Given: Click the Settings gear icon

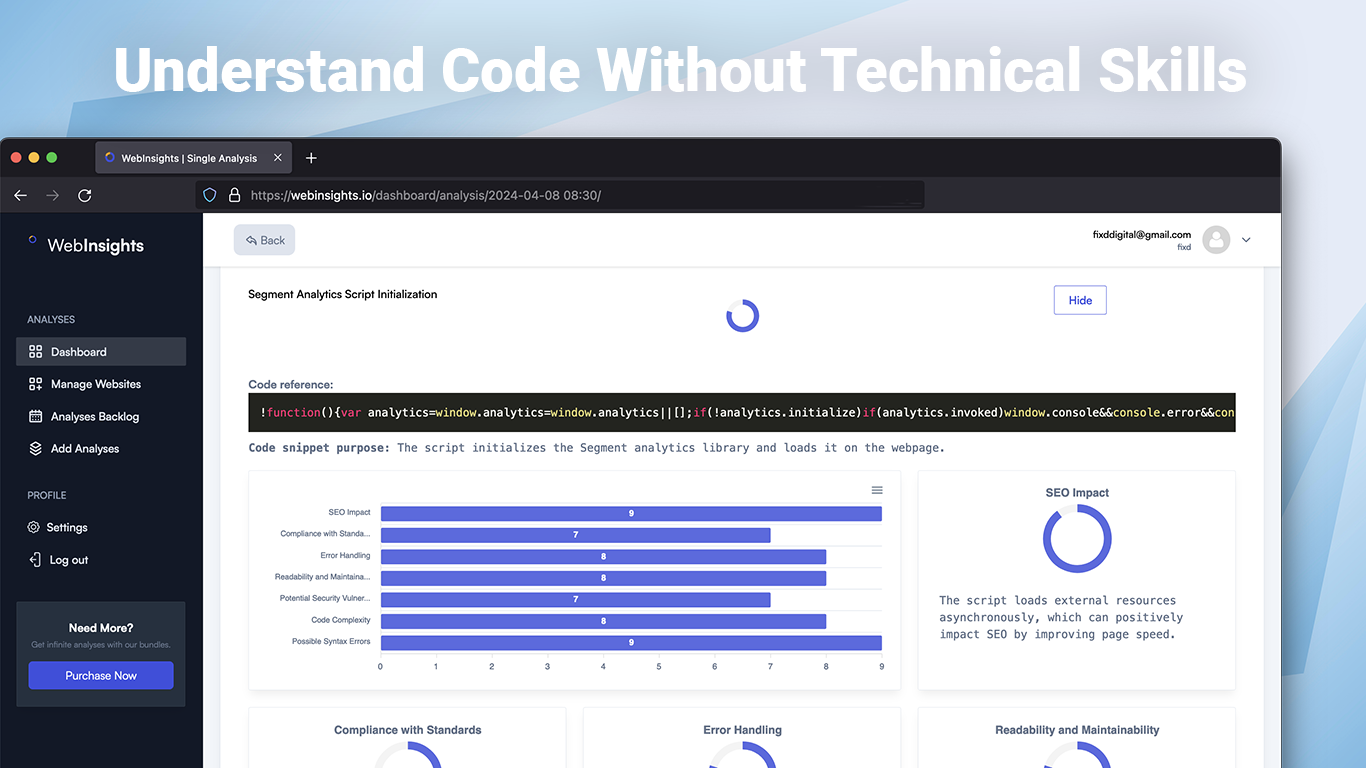Looking at the screenshot, I should pos(34,527).
